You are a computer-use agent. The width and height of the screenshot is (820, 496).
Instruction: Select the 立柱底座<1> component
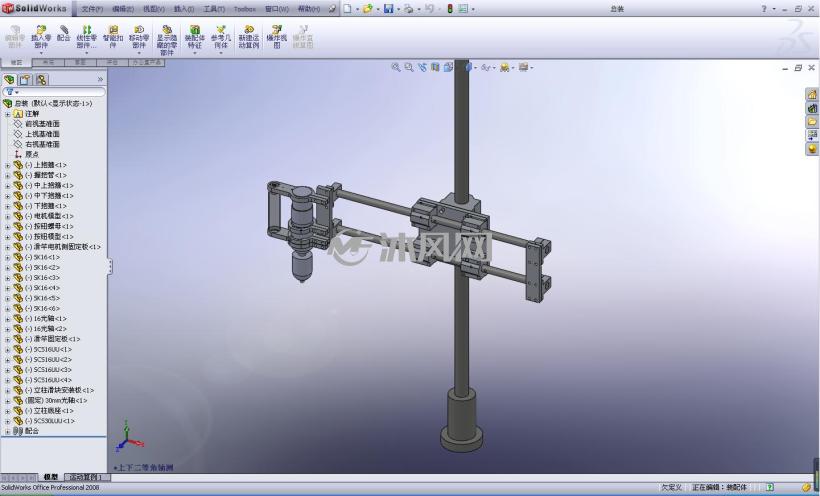[x=49, y=411]
